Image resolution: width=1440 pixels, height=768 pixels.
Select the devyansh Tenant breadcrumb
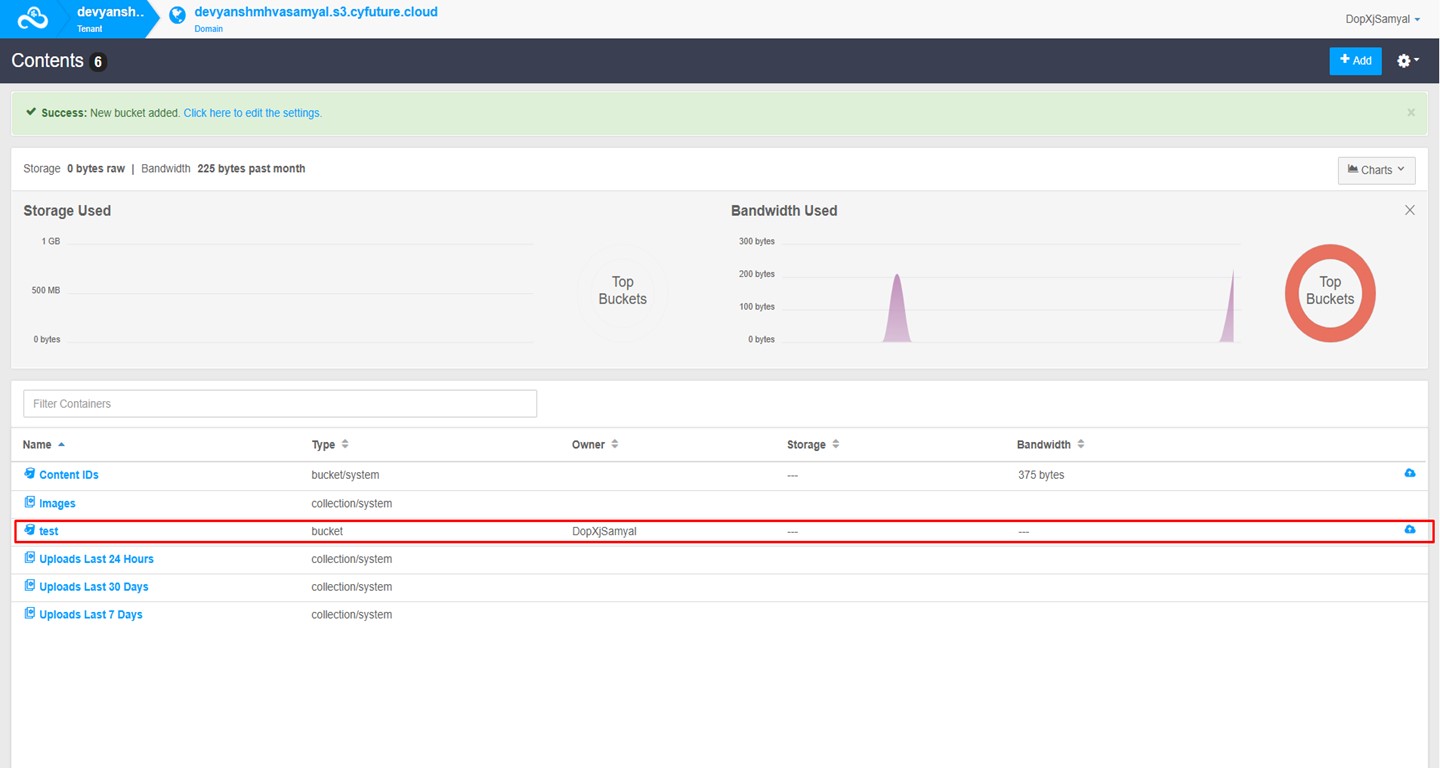point(108,18)
